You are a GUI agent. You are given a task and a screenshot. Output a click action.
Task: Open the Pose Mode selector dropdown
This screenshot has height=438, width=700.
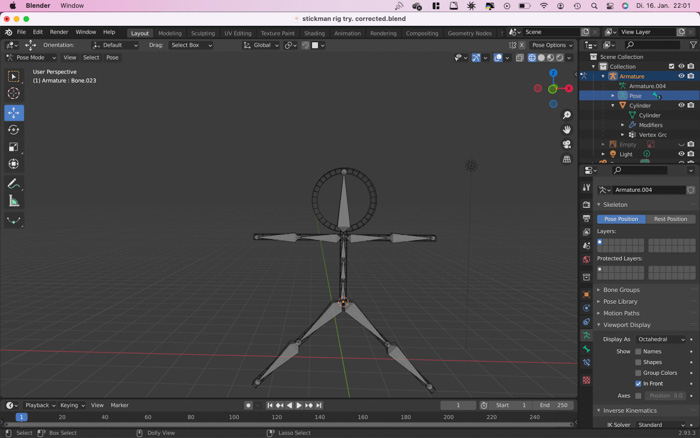click(x=32, y=57)
